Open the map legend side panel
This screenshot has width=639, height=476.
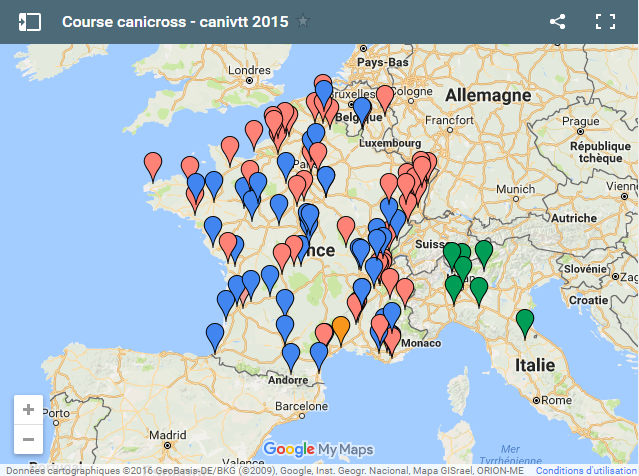[29, 21]
